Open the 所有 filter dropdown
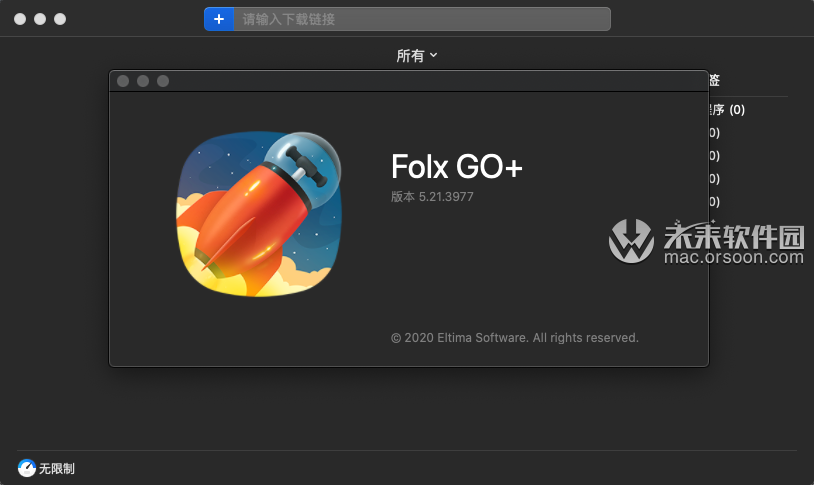This screenshot has height=485, width=814. pyautogui.click(x=417, y=56)
